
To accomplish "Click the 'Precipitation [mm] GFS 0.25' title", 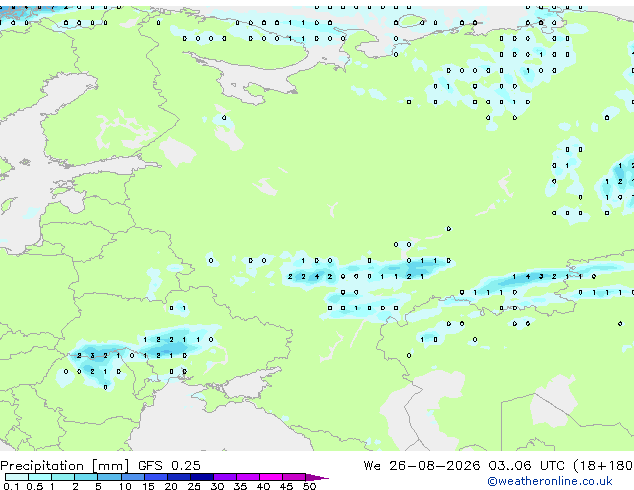I will 100,466.
